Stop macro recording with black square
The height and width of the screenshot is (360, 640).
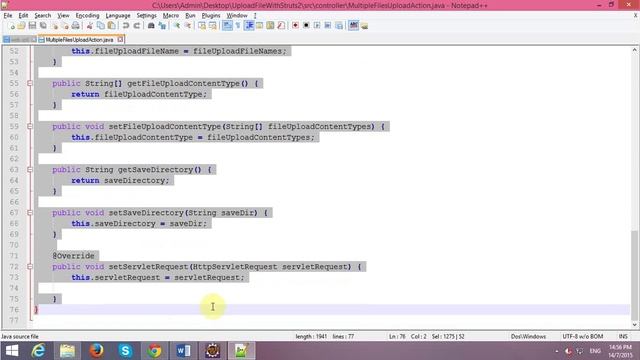(306, 26)
